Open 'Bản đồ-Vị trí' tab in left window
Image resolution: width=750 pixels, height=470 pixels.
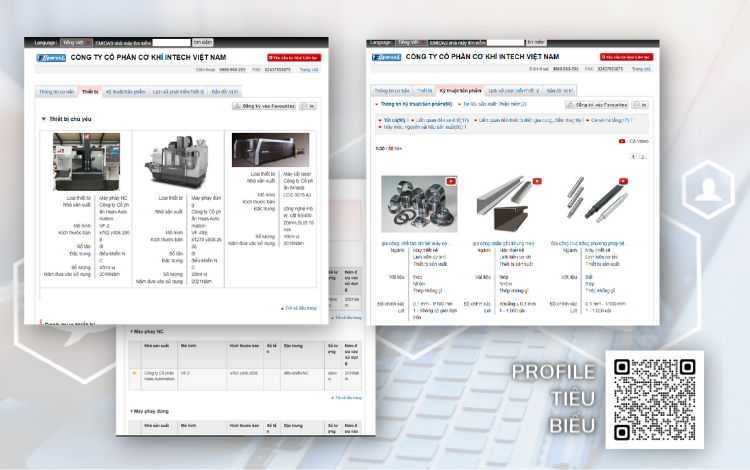(x=225, y=92)
